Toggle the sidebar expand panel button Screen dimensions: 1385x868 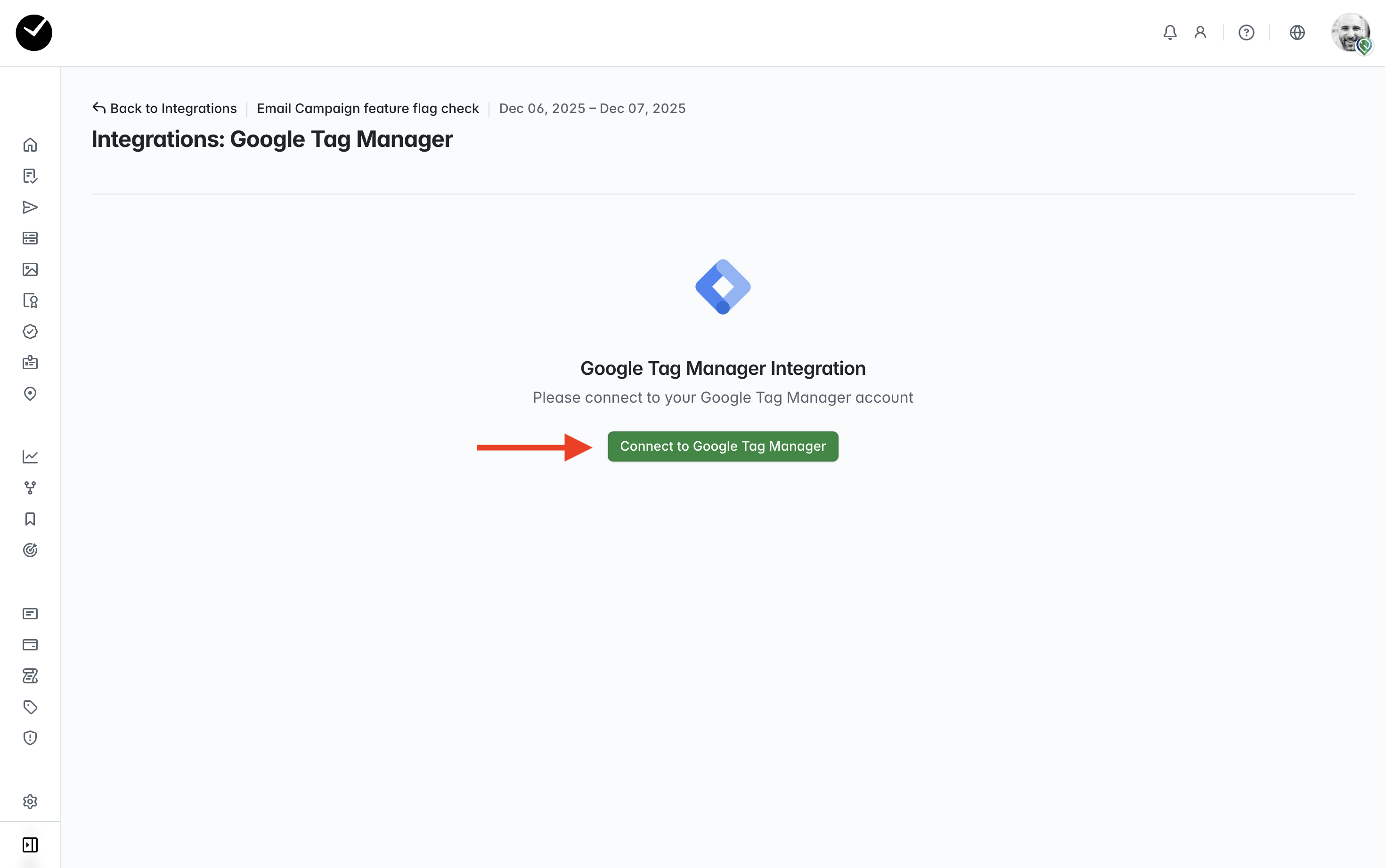30,844
